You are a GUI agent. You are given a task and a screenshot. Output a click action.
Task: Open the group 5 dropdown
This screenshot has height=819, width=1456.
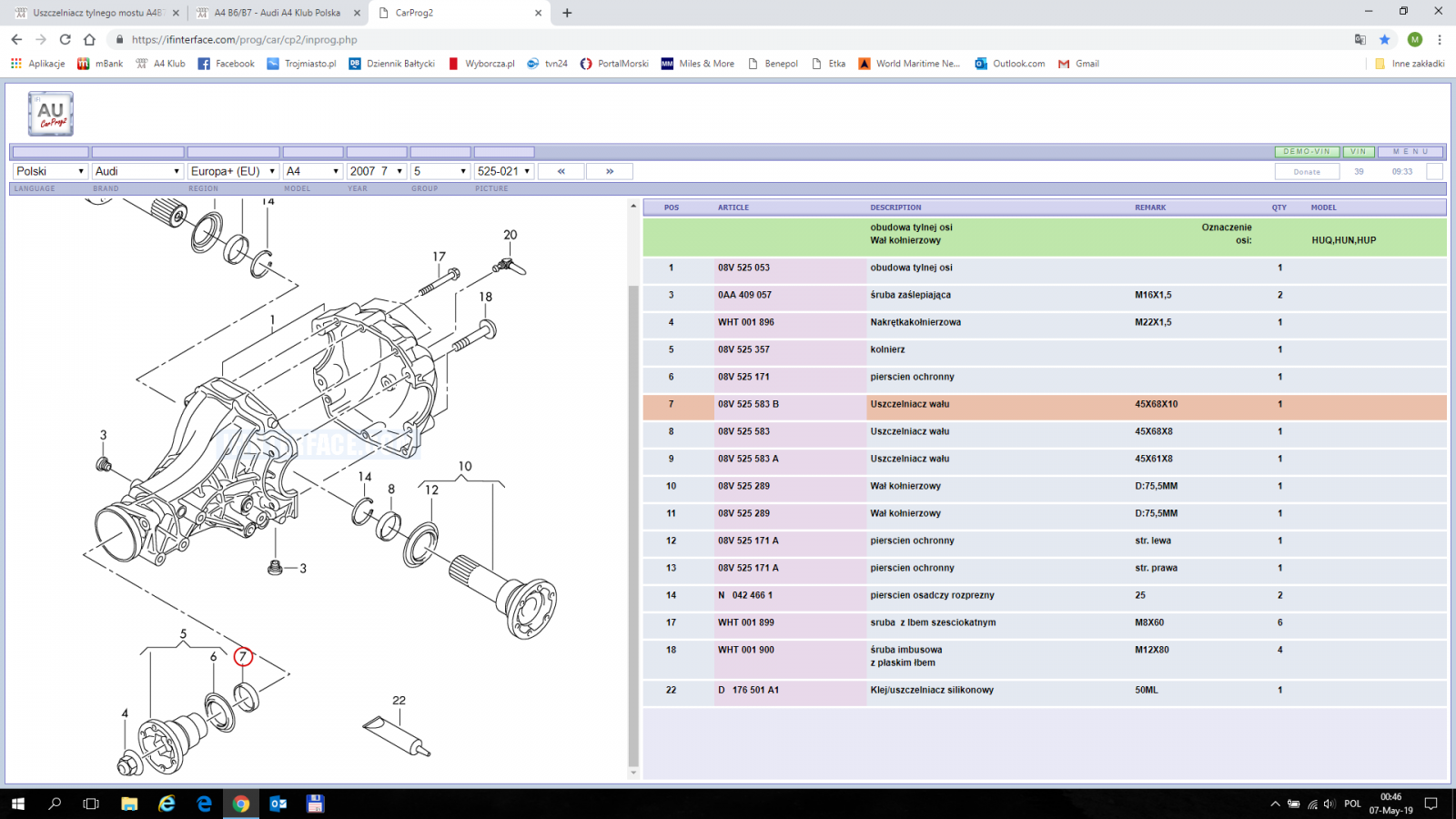tap(440, 171)
